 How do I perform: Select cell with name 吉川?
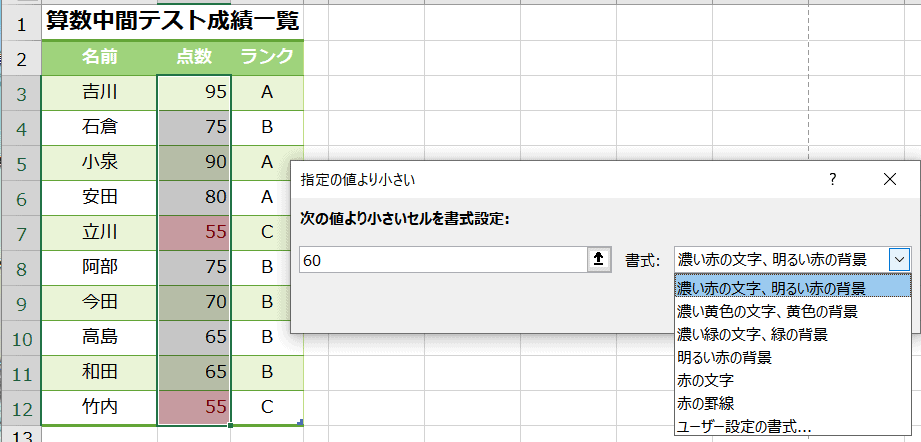[99, 93]
